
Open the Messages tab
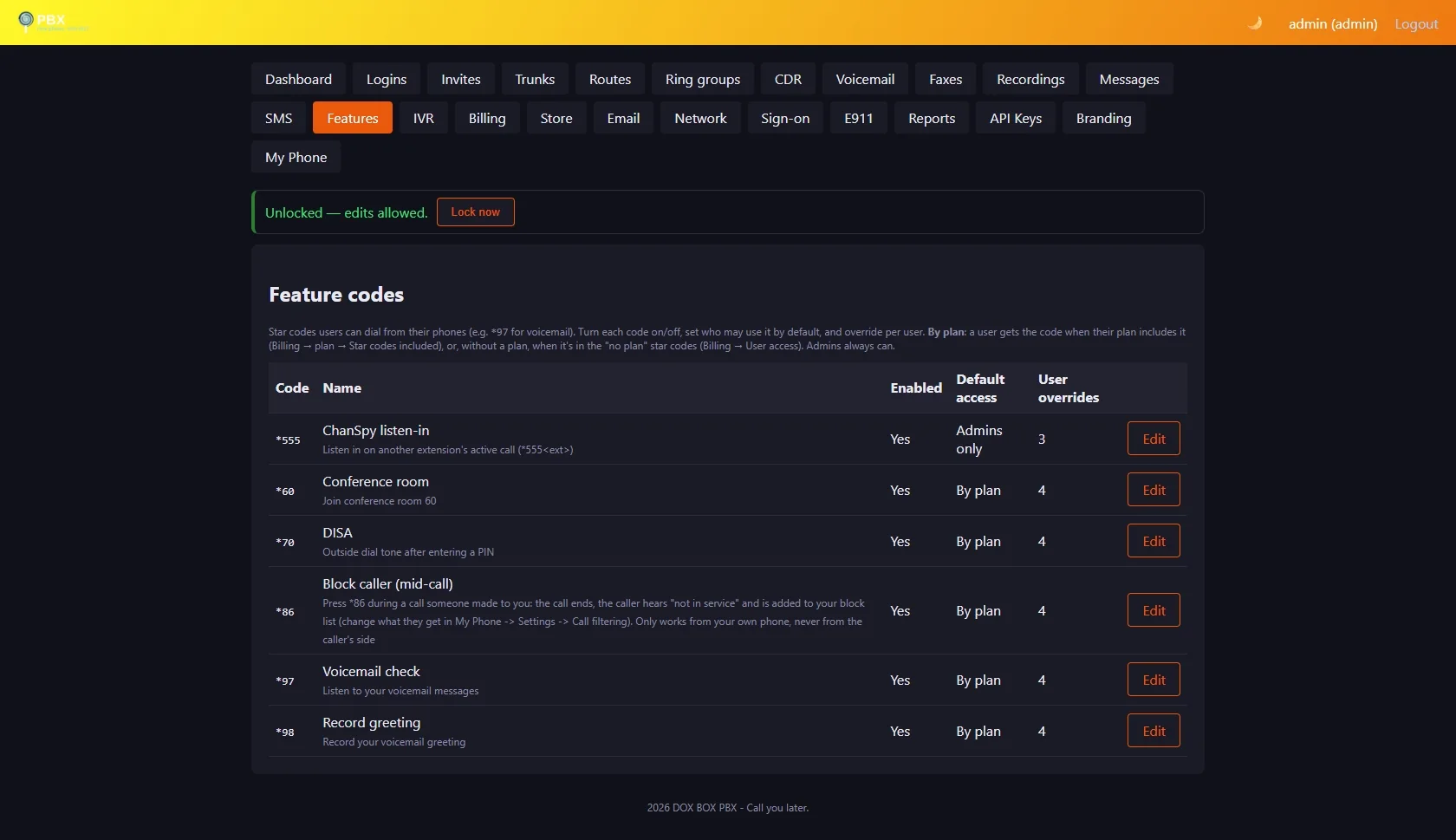pyautogui.click(x=1129, y=79)
